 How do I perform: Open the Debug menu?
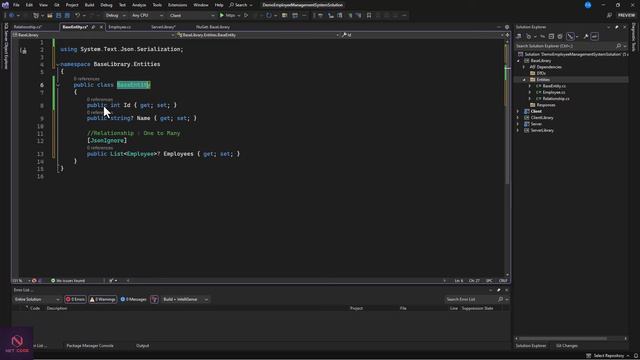coord(107,5)
